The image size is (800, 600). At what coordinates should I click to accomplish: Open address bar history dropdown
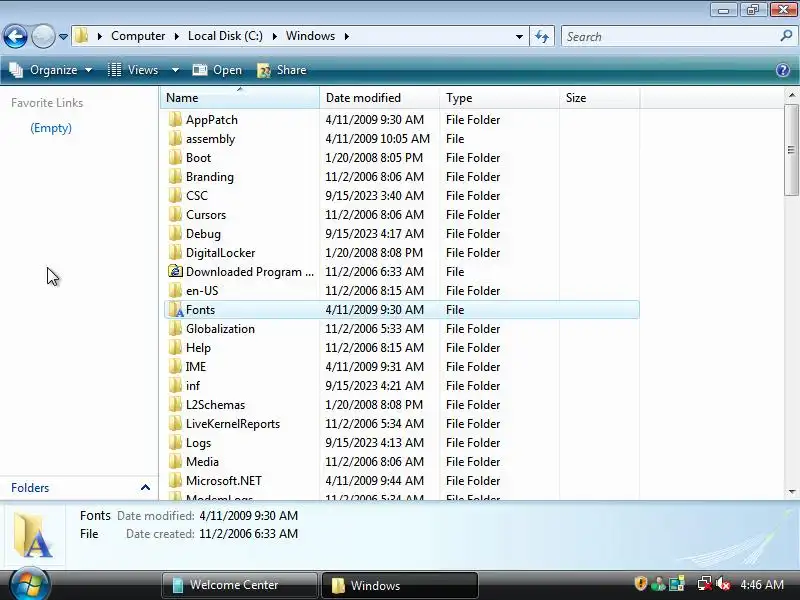point(519,37)
